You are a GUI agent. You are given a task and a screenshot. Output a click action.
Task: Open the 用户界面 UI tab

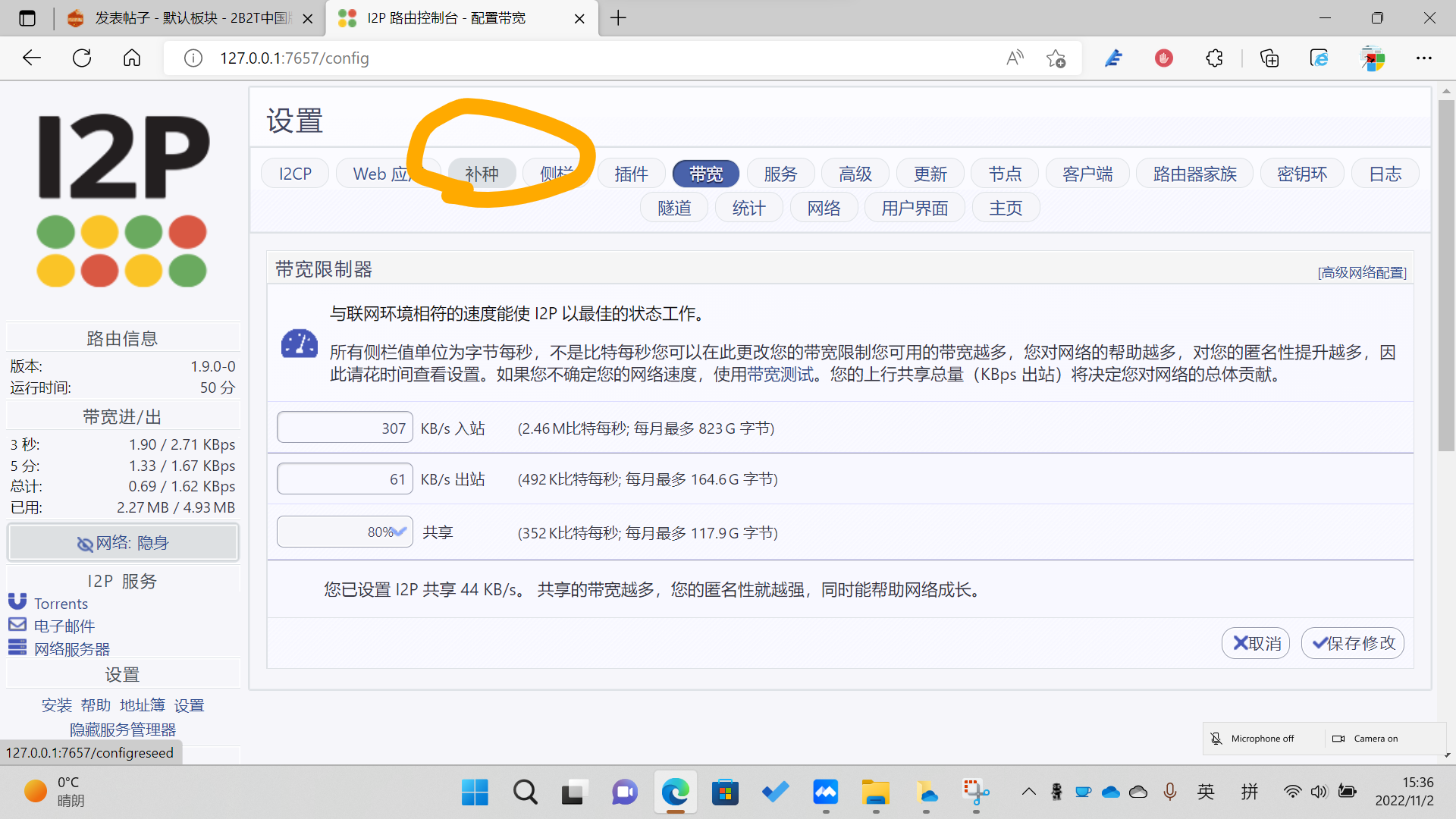click(x=915, y=208)
